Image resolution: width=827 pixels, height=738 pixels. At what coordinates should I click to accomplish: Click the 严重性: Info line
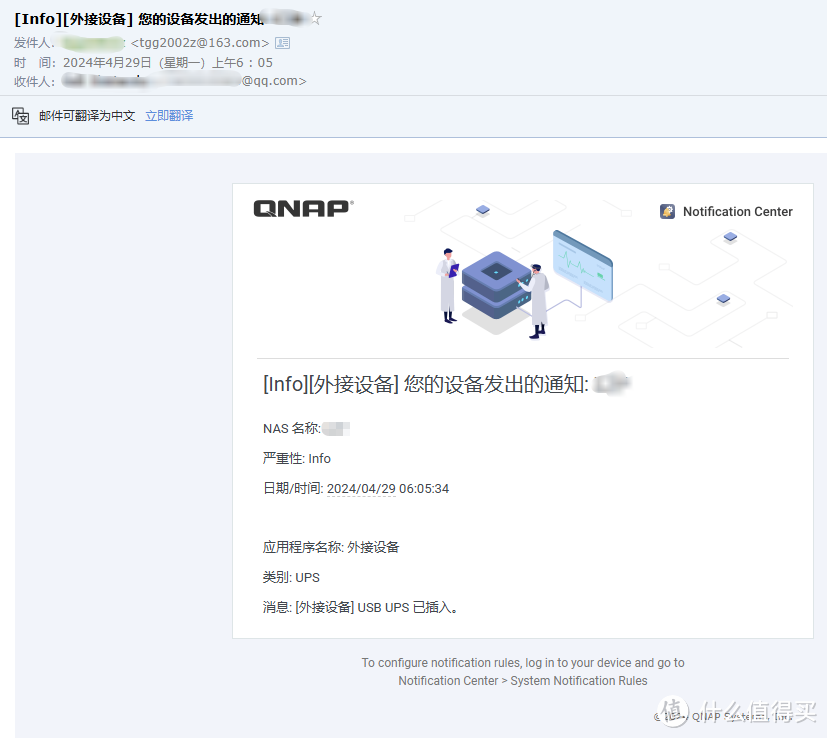coord(296,458)
